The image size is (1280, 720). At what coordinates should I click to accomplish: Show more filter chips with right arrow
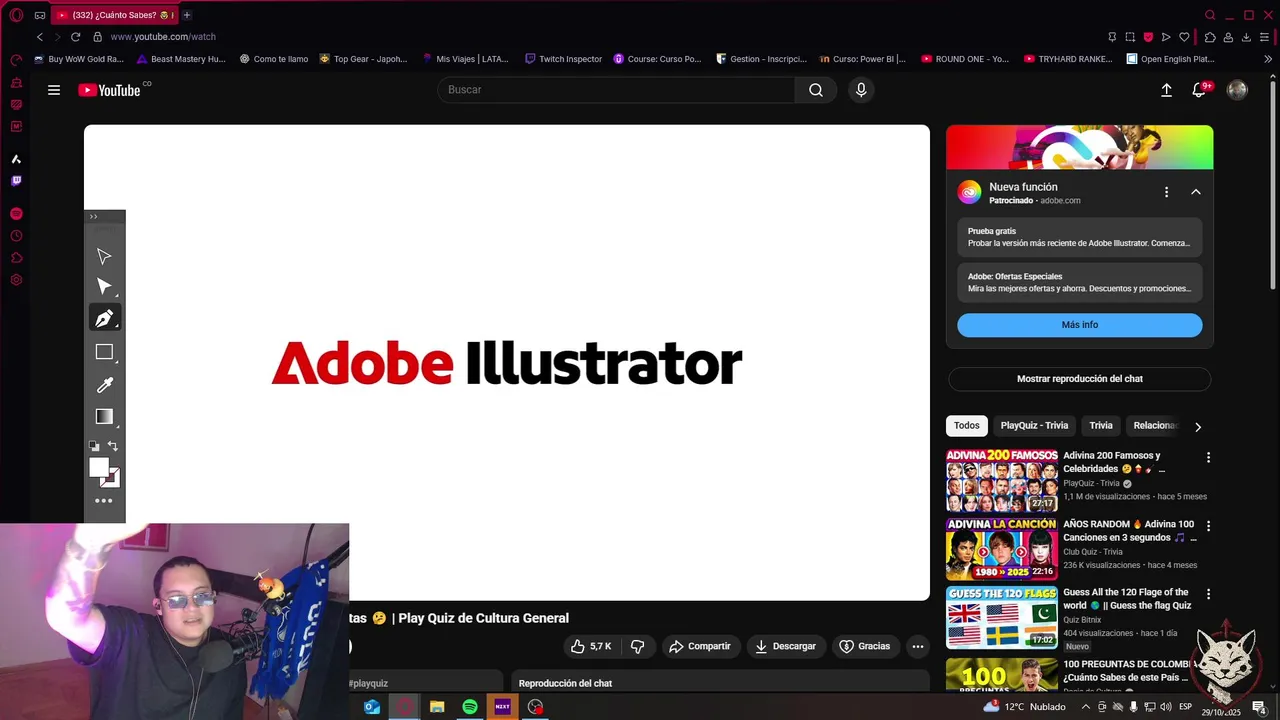point(1198,427)
